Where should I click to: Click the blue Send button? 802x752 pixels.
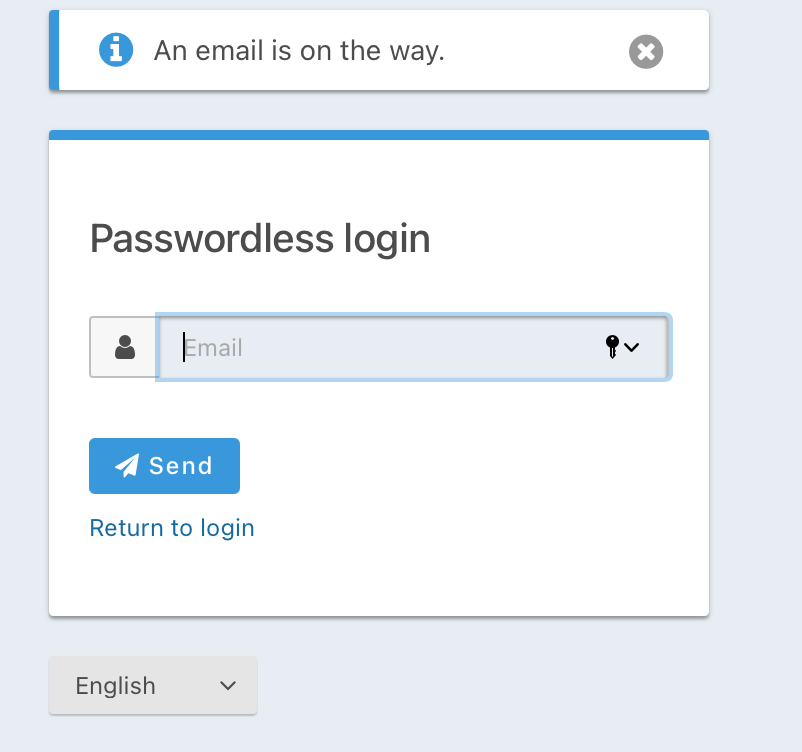coord(164,466)
